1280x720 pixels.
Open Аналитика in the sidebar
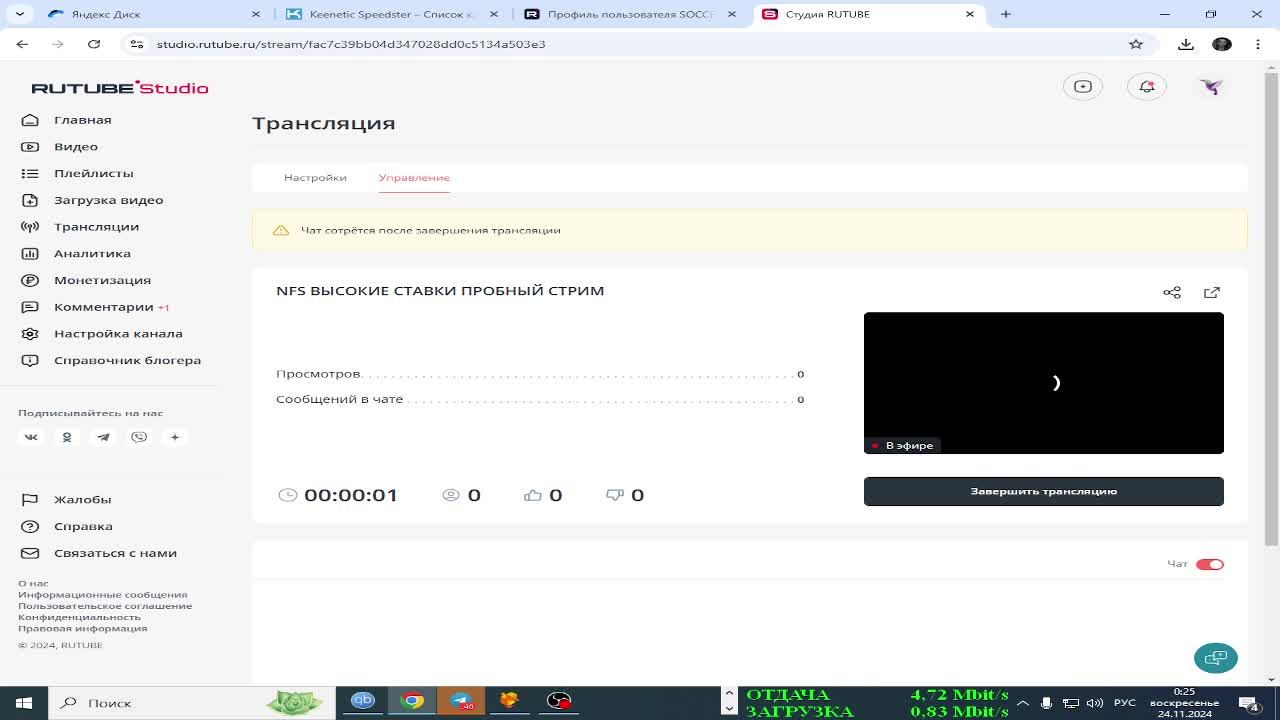pyautogui.click(x=92, y=253)
